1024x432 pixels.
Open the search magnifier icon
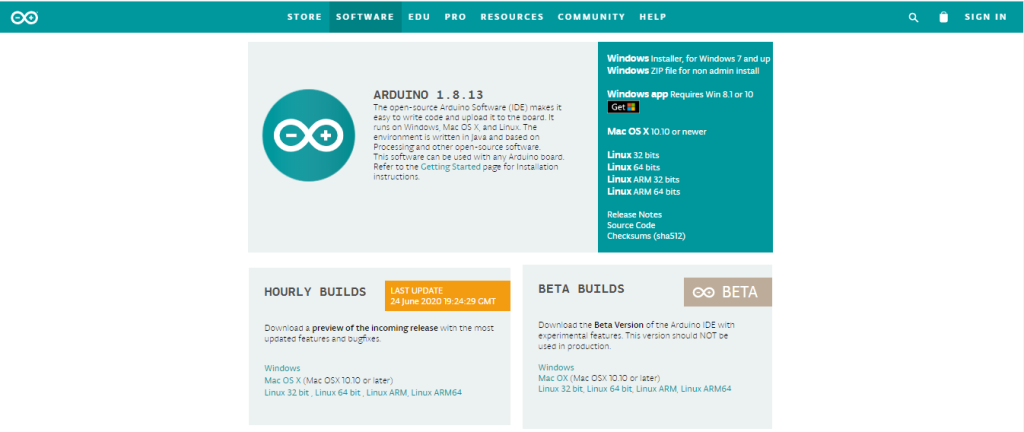pyautogui.click(x=913, y=17)
